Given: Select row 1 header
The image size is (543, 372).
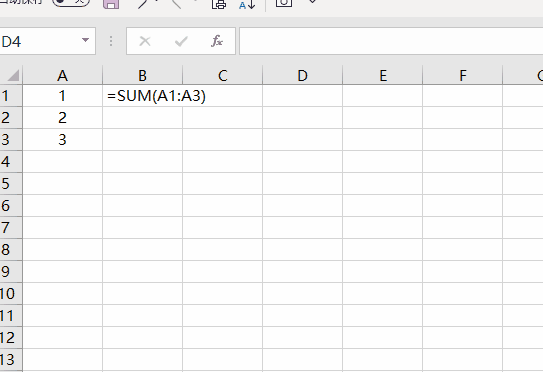Looking at the screenshot, I should pyautogui.click(x=11, y=96).
